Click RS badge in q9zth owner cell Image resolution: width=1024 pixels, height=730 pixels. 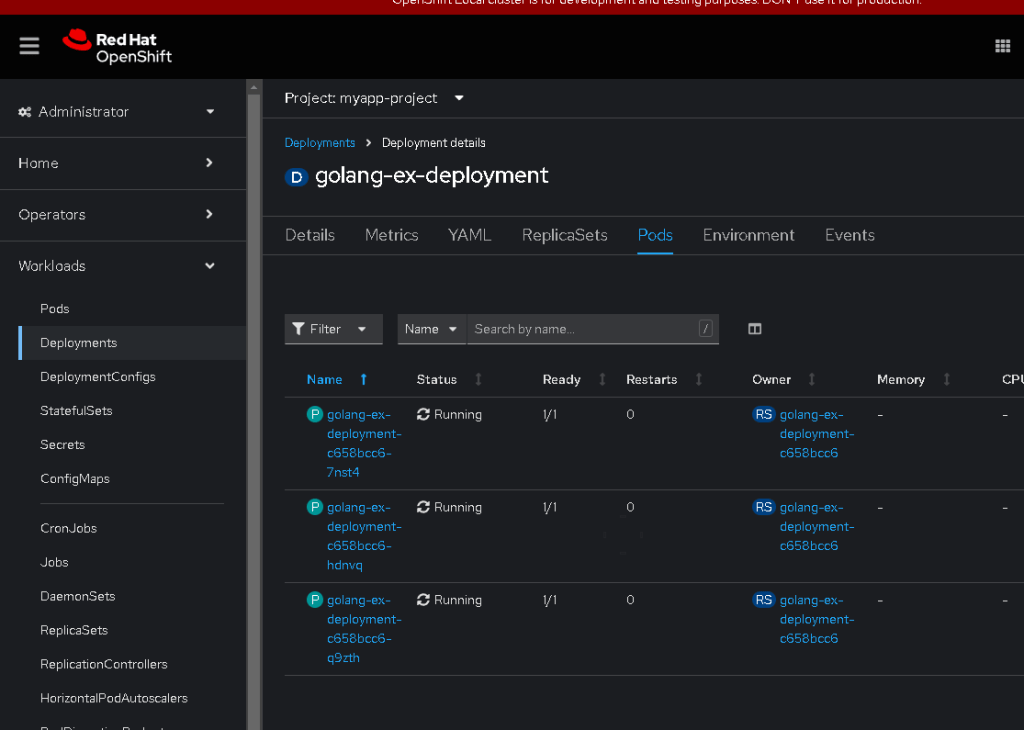tap(763, 599)
